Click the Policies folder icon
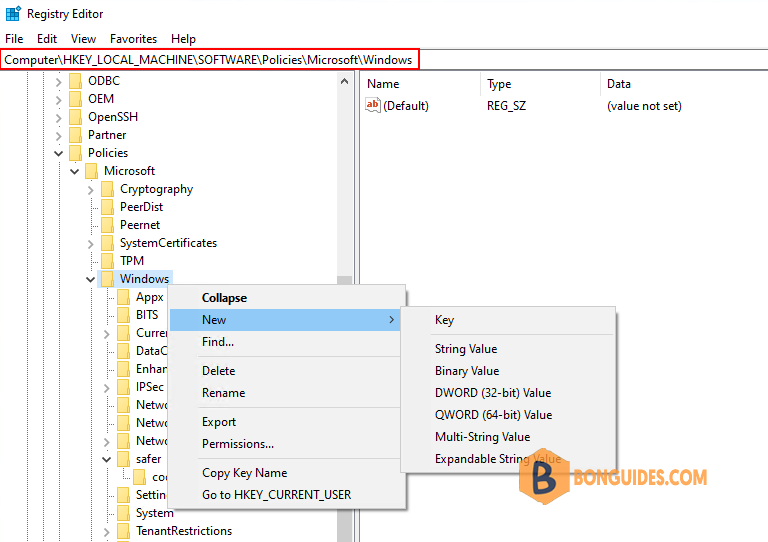The width and height of the screenshot is (768, 542). 75,153
